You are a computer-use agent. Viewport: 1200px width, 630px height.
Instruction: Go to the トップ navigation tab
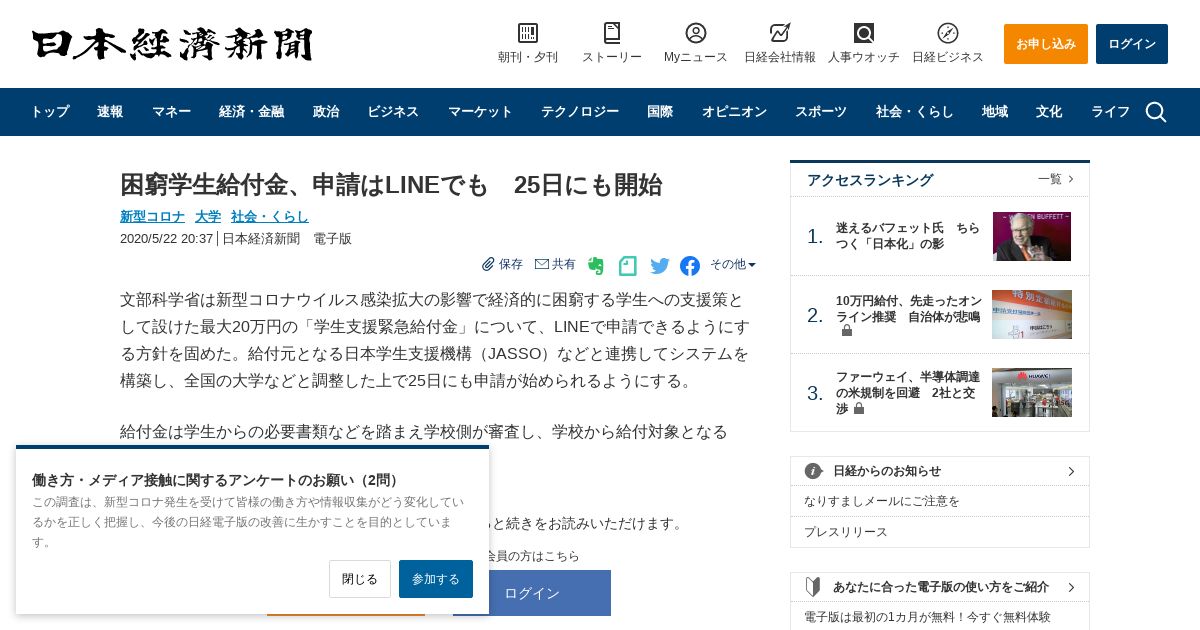[x=50, y=112]
